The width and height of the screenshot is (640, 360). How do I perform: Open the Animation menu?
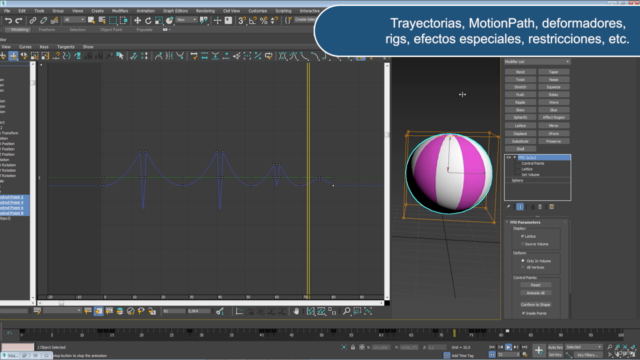[x=145, y=11]
